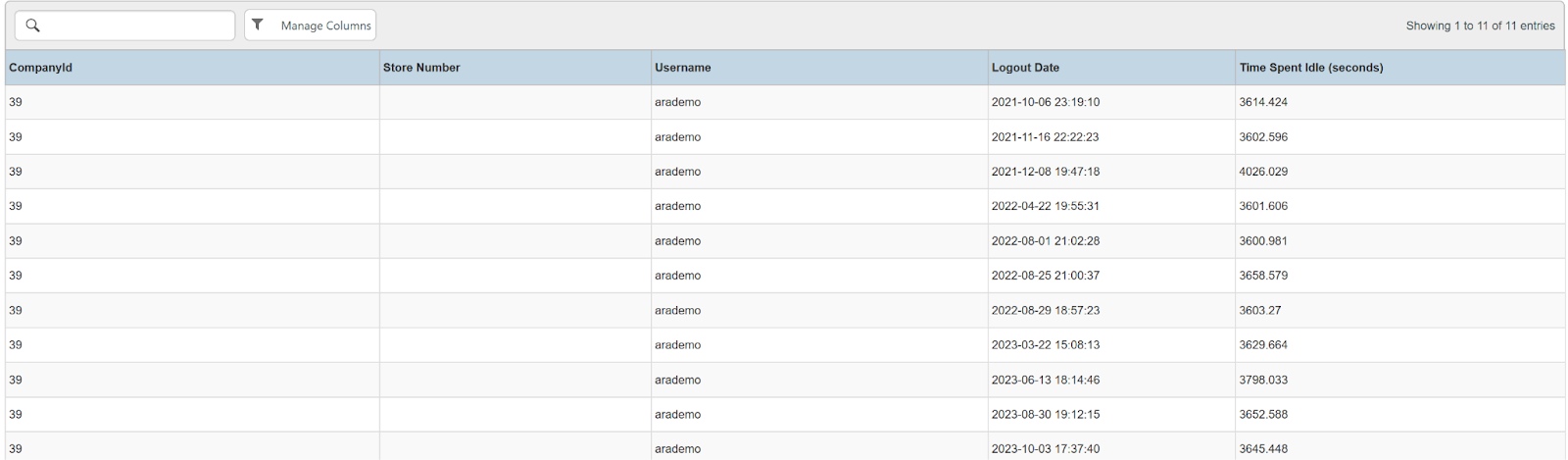Select logout date 2021-11-16 22:22:23 cell

pyautogui.click(x=1045, y=137)
